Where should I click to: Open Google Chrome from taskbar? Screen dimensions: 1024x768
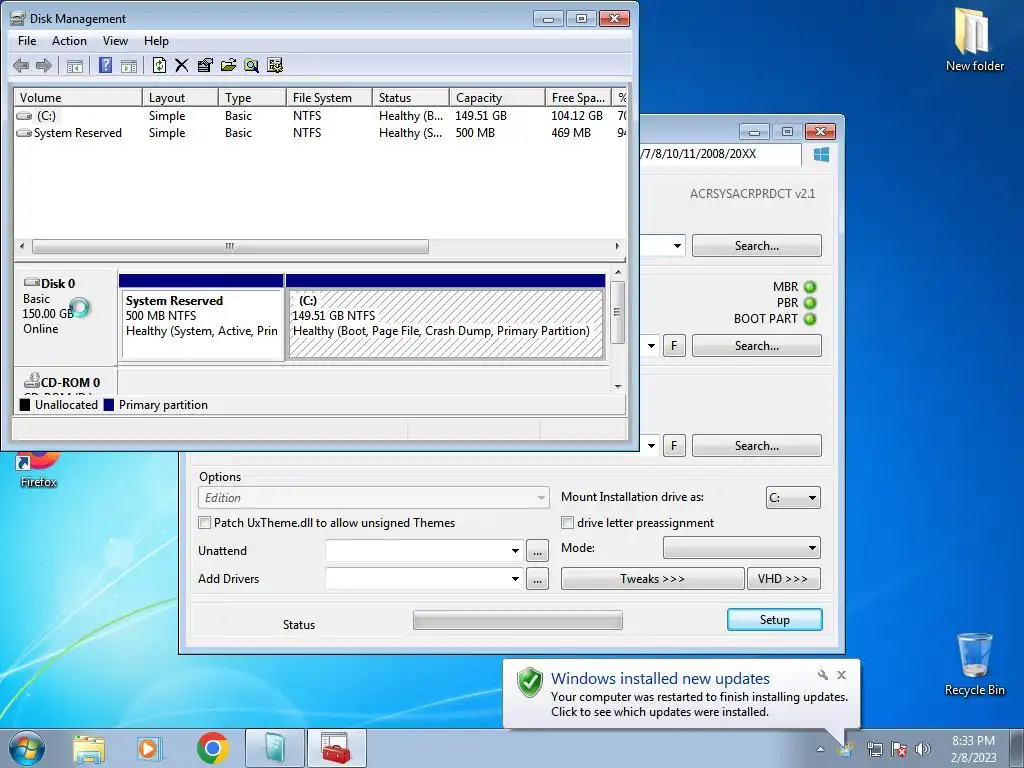(x=213, y=748)
